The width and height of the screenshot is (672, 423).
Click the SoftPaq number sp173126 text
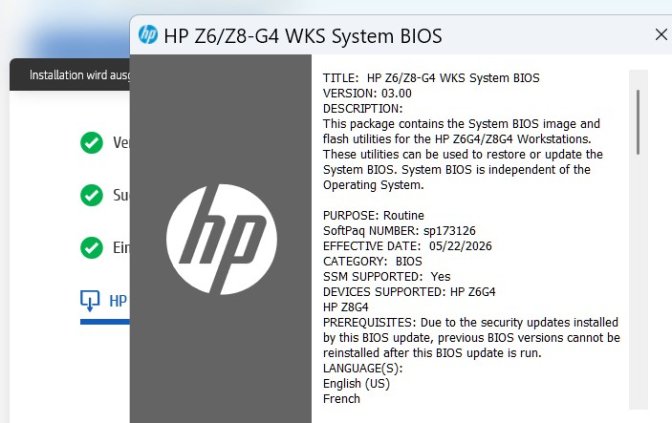449,231
